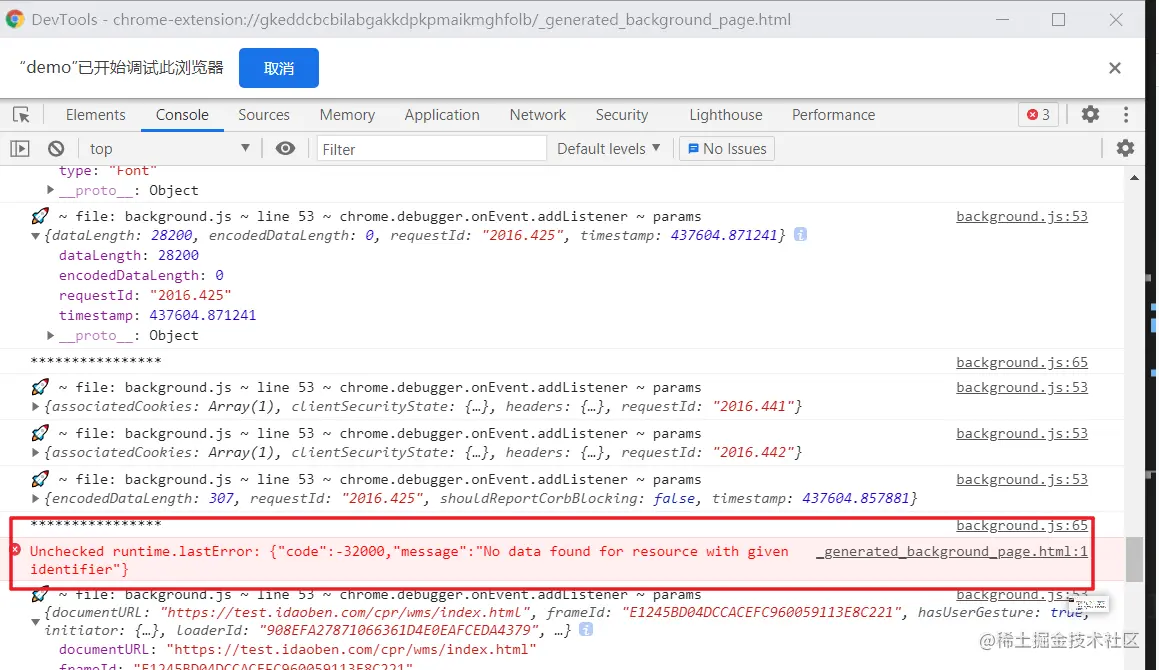Expand object with requestId 2016.442
This screenshot has height=670, width=1159.
[x=35, y=452]
